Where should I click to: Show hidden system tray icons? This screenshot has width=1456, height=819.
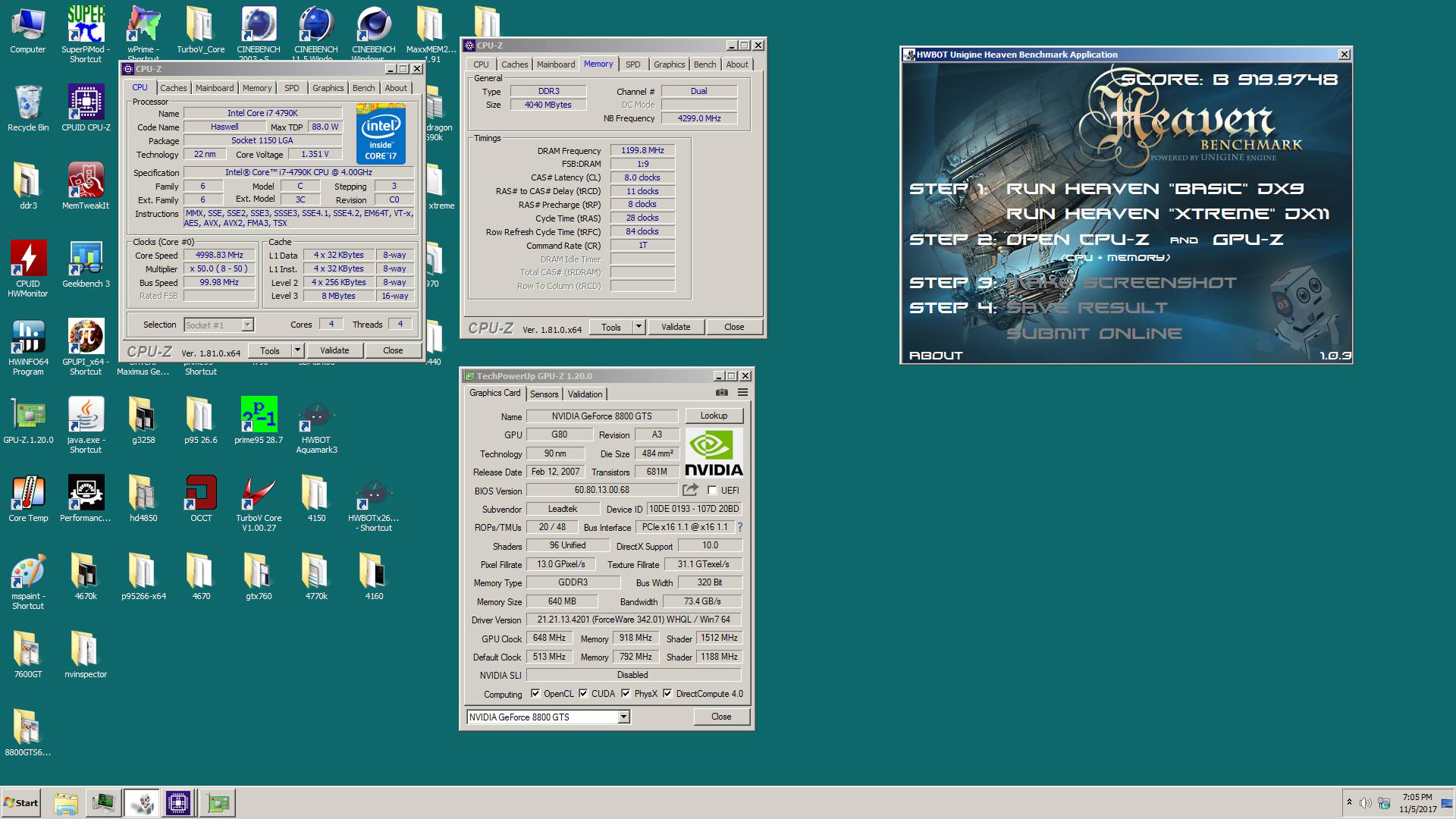click(x=1349, y=803)
